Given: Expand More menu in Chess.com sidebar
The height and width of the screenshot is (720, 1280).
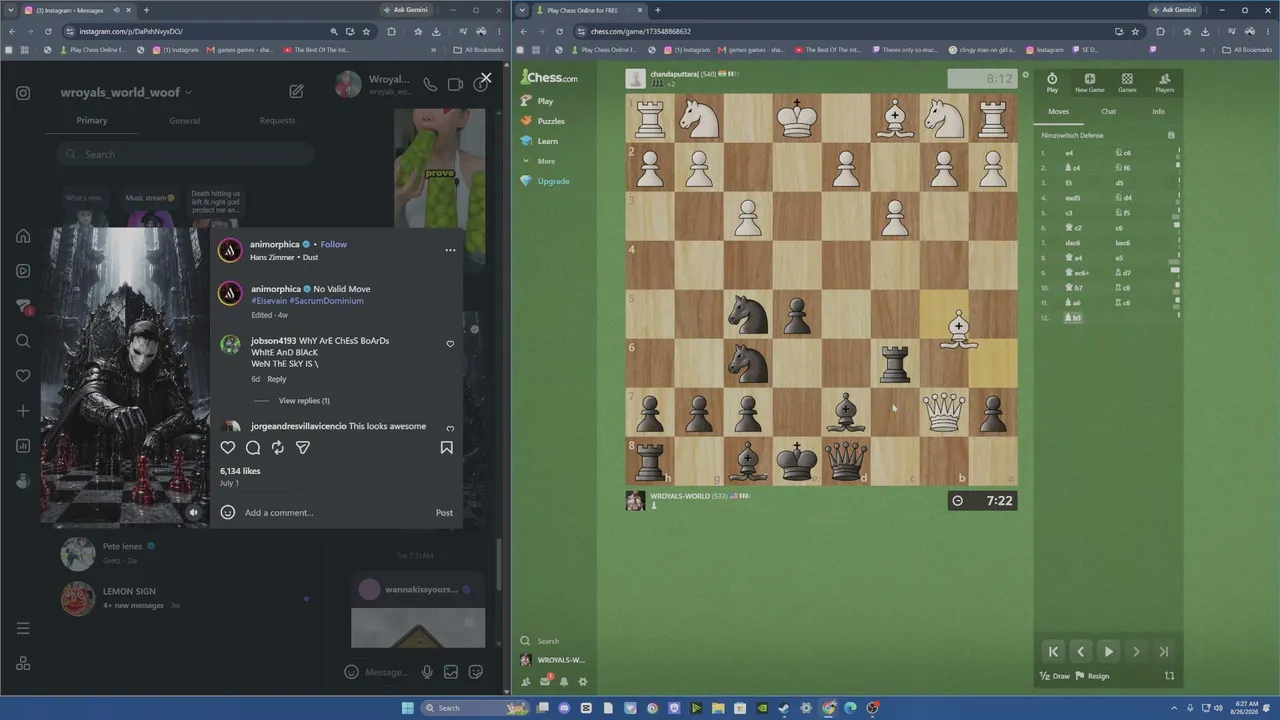Looking at the screenshot, I should point(545,161).
